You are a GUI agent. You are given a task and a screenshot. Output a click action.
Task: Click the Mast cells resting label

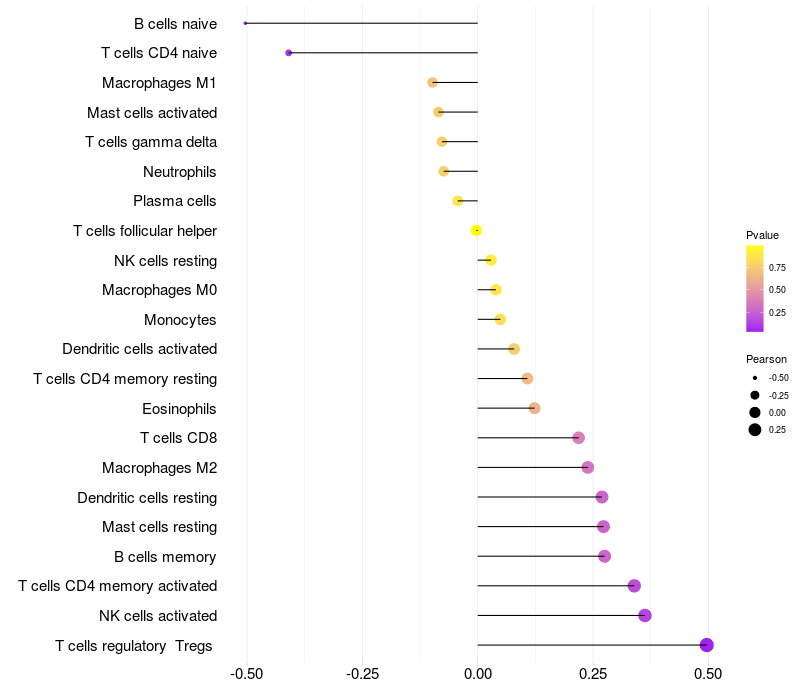(159, 527)
